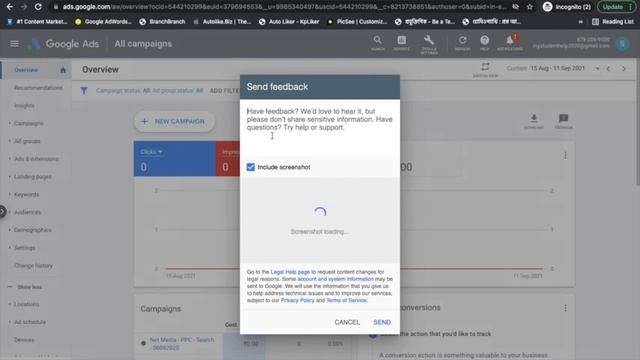
Task: Open Landing pages in the sidebar
Action: [33, 177]
